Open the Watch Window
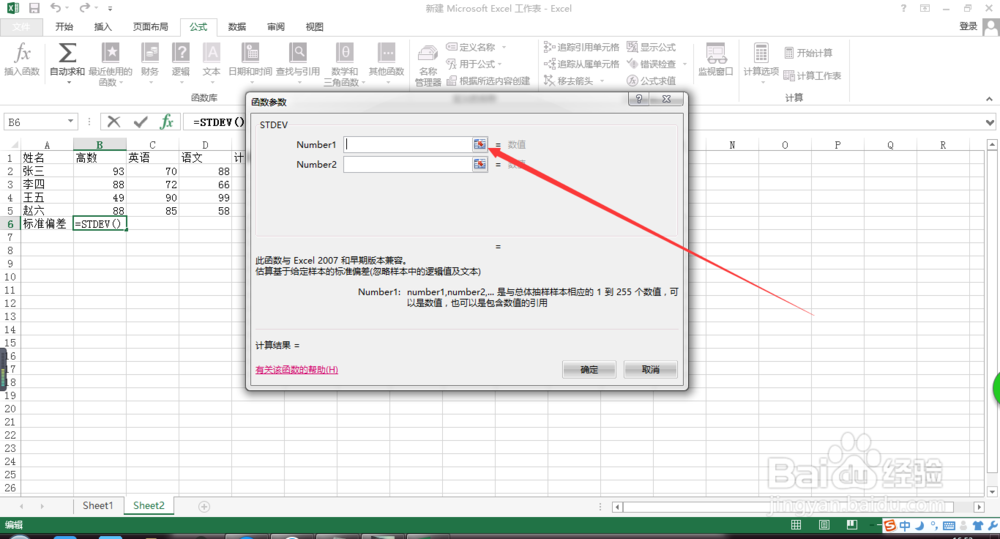Screen dimensions: 1000x539 click(x=716, y=60)
